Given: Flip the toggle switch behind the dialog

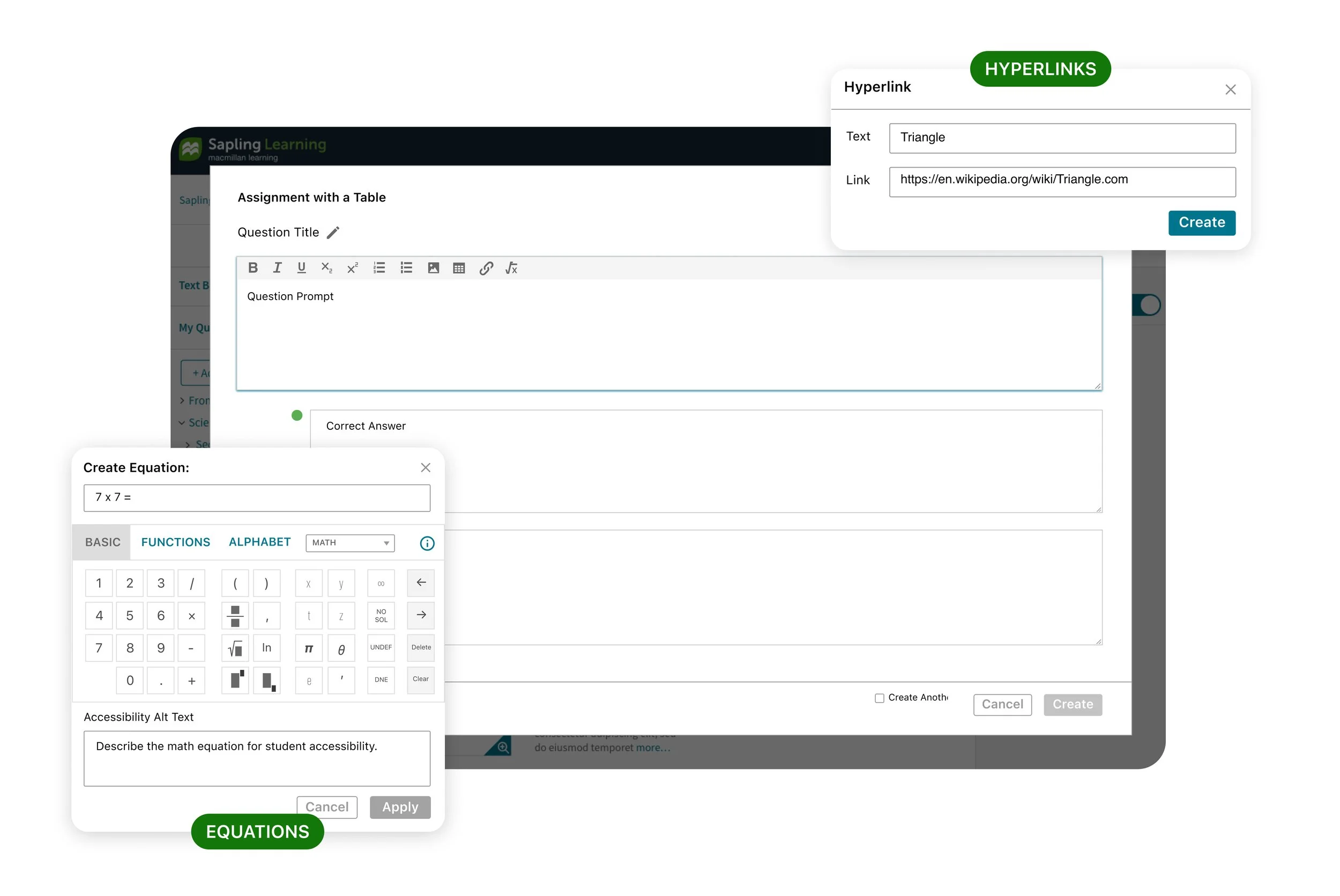Looking at the screenshot, I should pyautogui.click(x=1147, y=305).
